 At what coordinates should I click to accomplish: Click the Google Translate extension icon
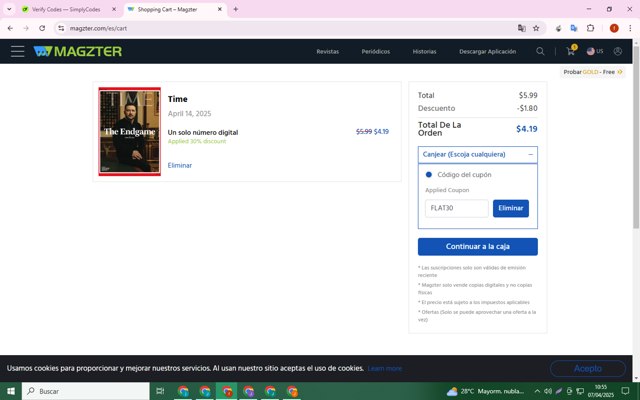click(574, 28)
